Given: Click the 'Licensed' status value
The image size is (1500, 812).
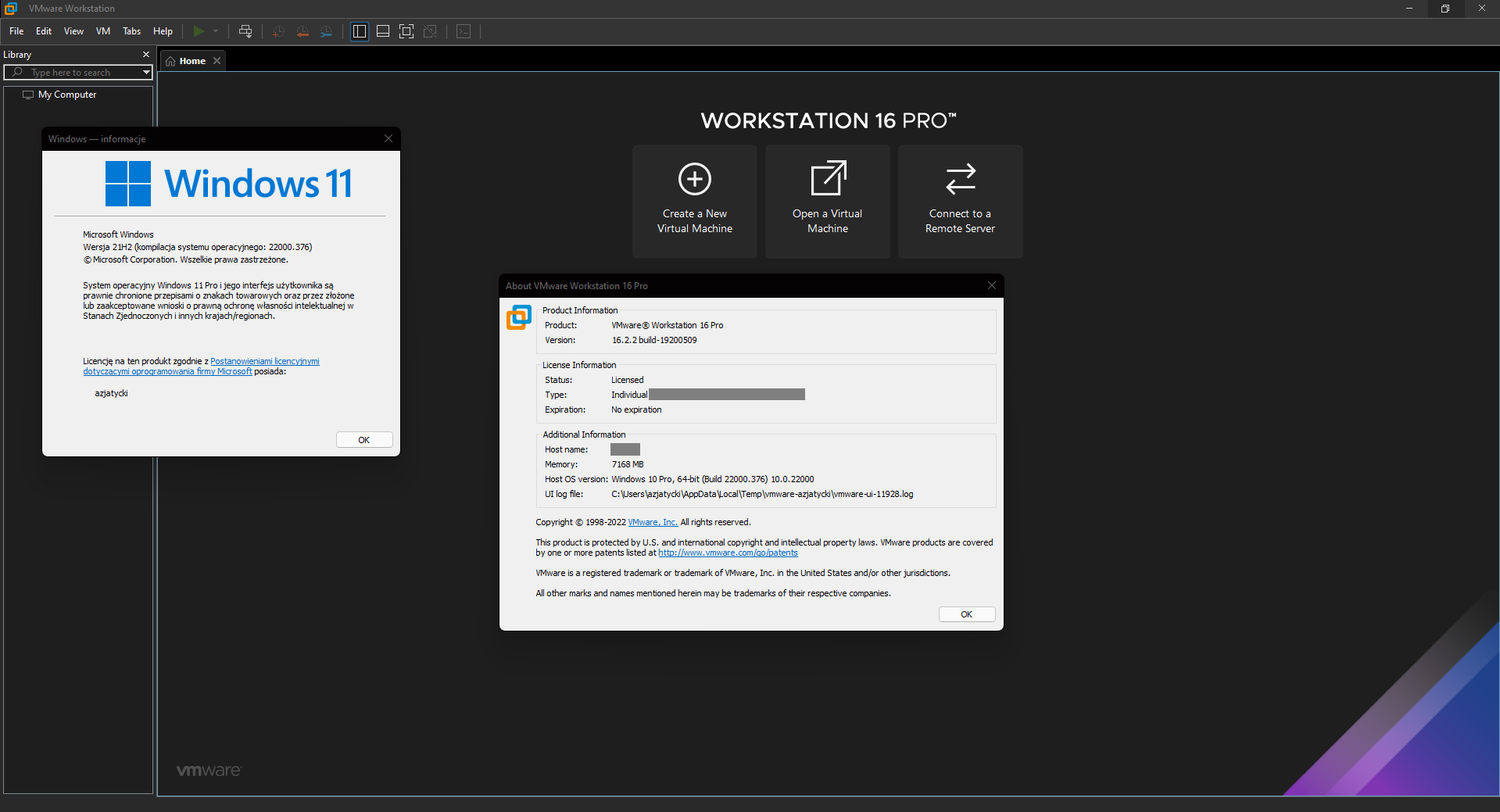Looking at the screenshot, I should (628, 380).
